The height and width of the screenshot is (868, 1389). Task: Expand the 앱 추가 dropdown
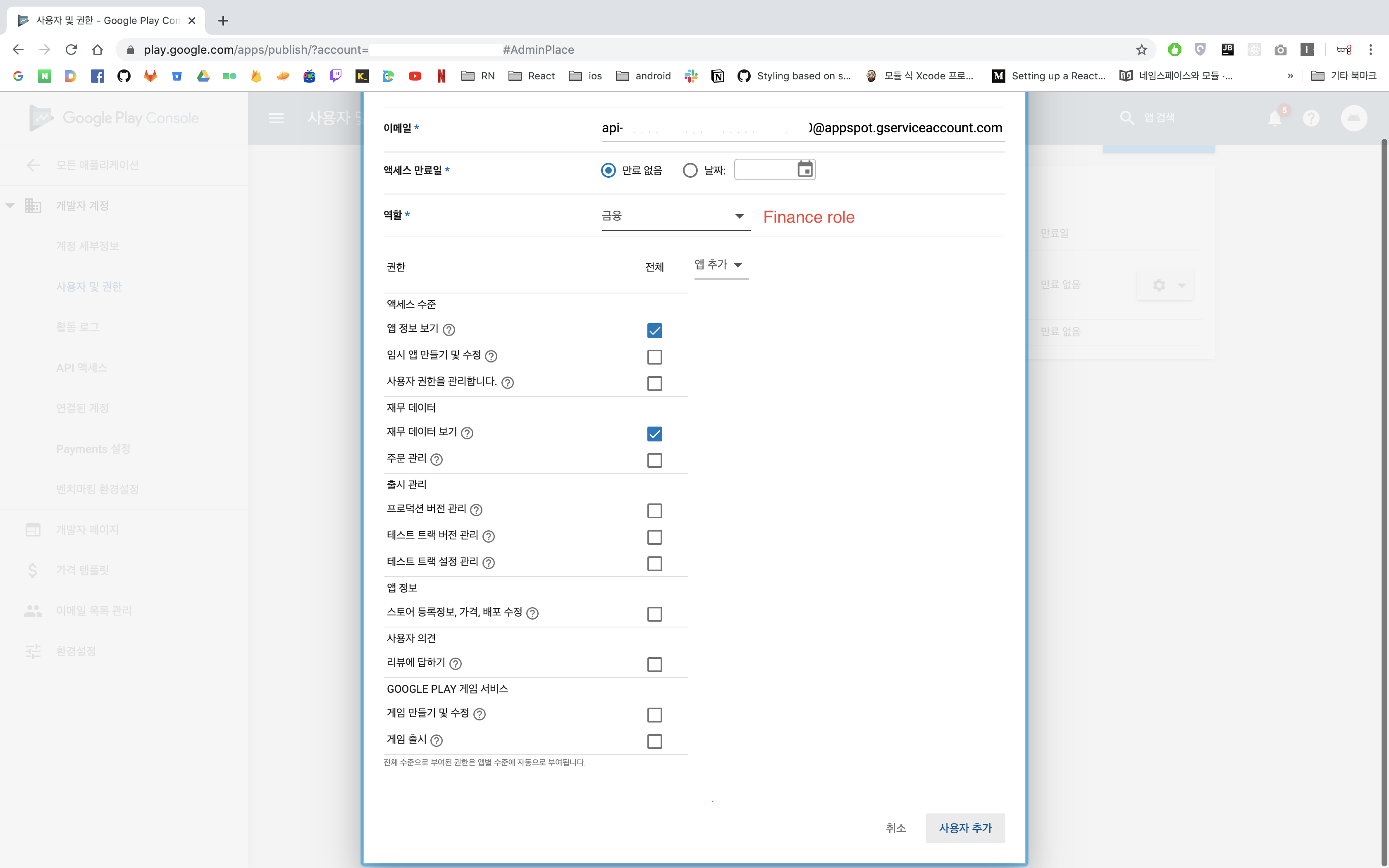(x=720, y=265)
